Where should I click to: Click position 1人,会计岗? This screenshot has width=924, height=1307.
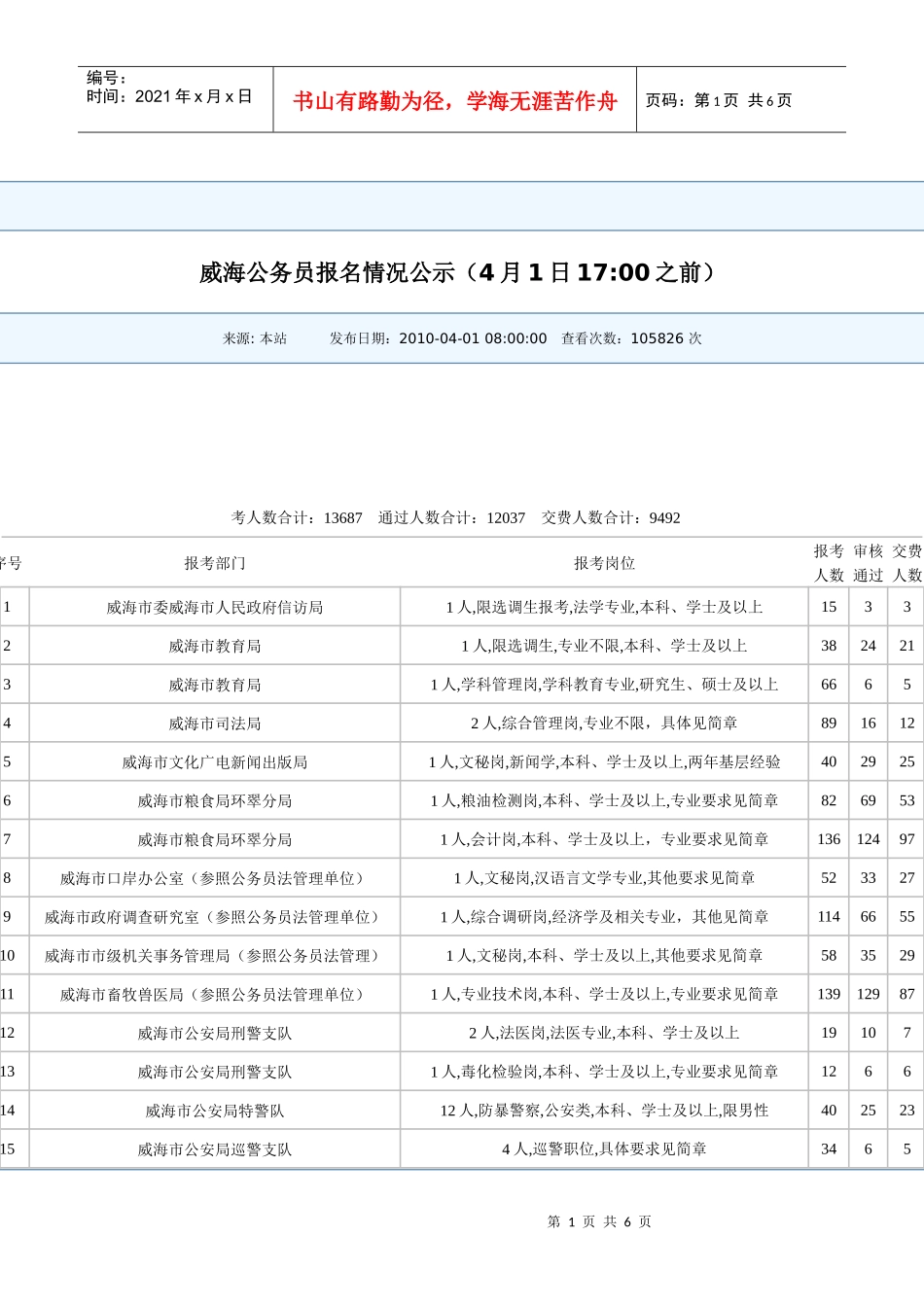click(604, 839)
